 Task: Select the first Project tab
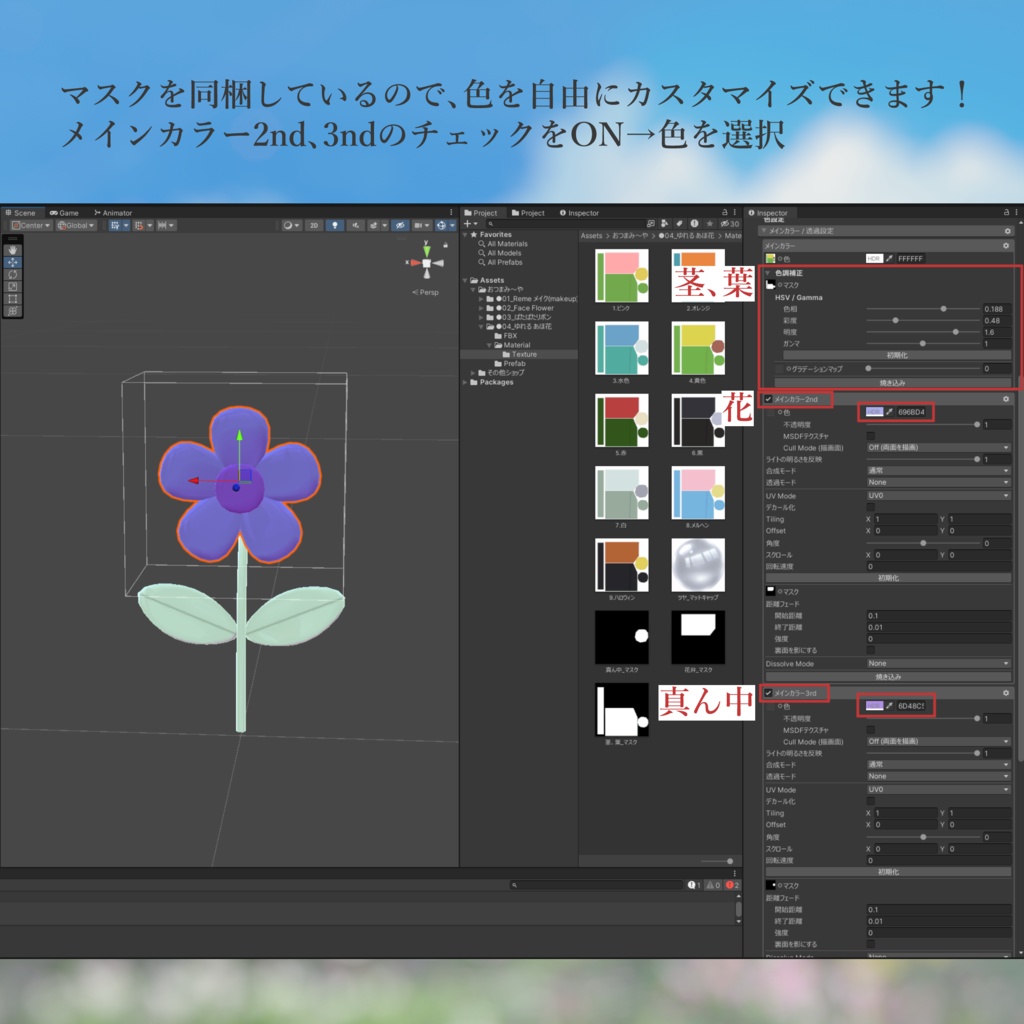(481, 213)
